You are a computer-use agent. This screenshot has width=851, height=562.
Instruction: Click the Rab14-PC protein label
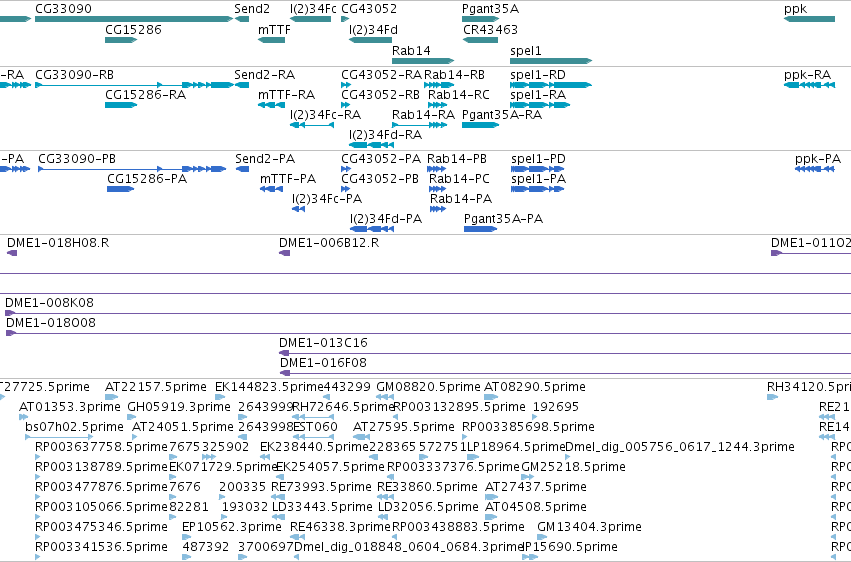[459, 178]
